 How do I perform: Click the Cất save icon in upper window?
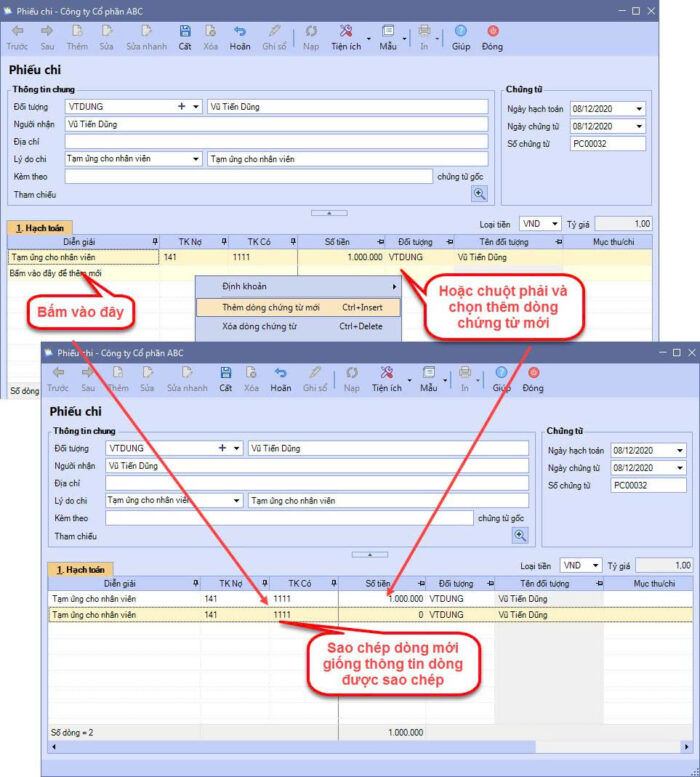tap(185, 37)
